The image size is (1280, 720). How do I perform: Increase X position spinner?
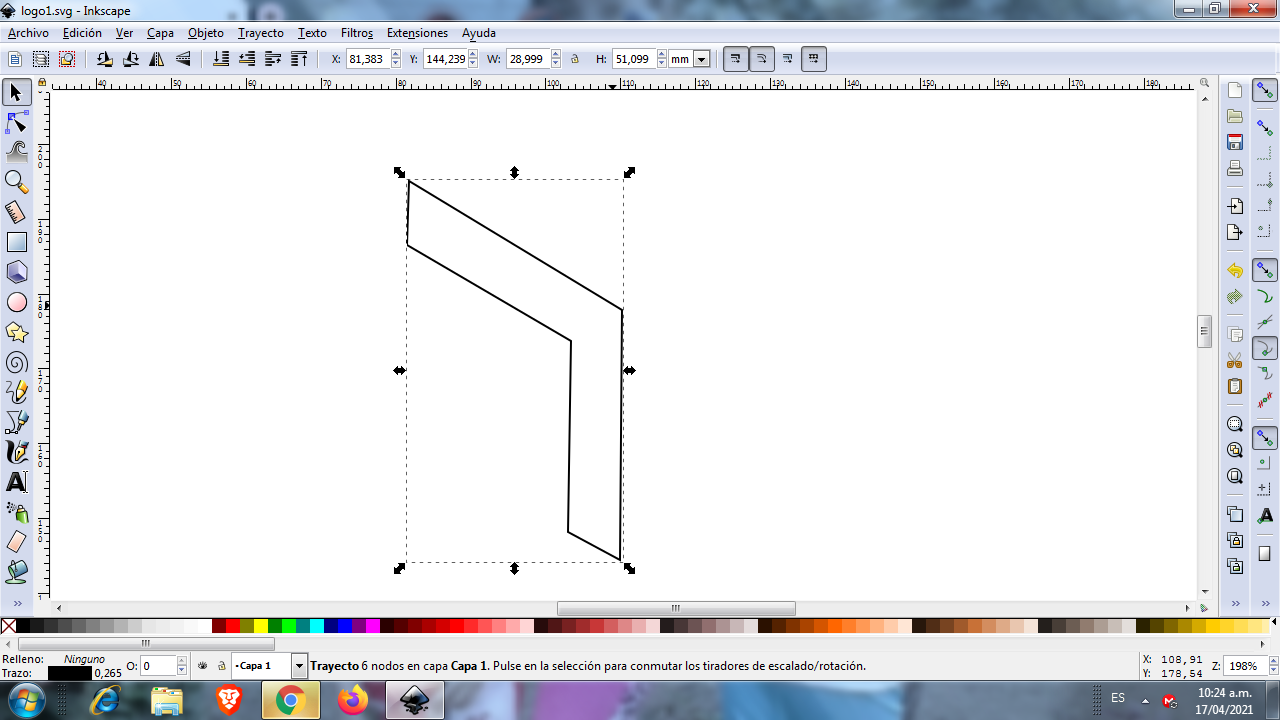(x=396, y=55)
